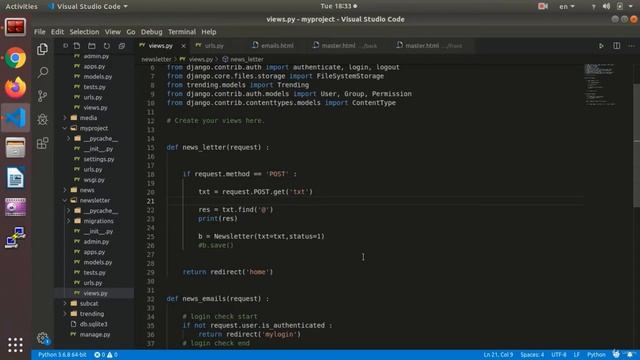Open the volume indicator in top bar
Image resolution: width=640 pixels, height=360 pixels.
(x=607, y=6)
